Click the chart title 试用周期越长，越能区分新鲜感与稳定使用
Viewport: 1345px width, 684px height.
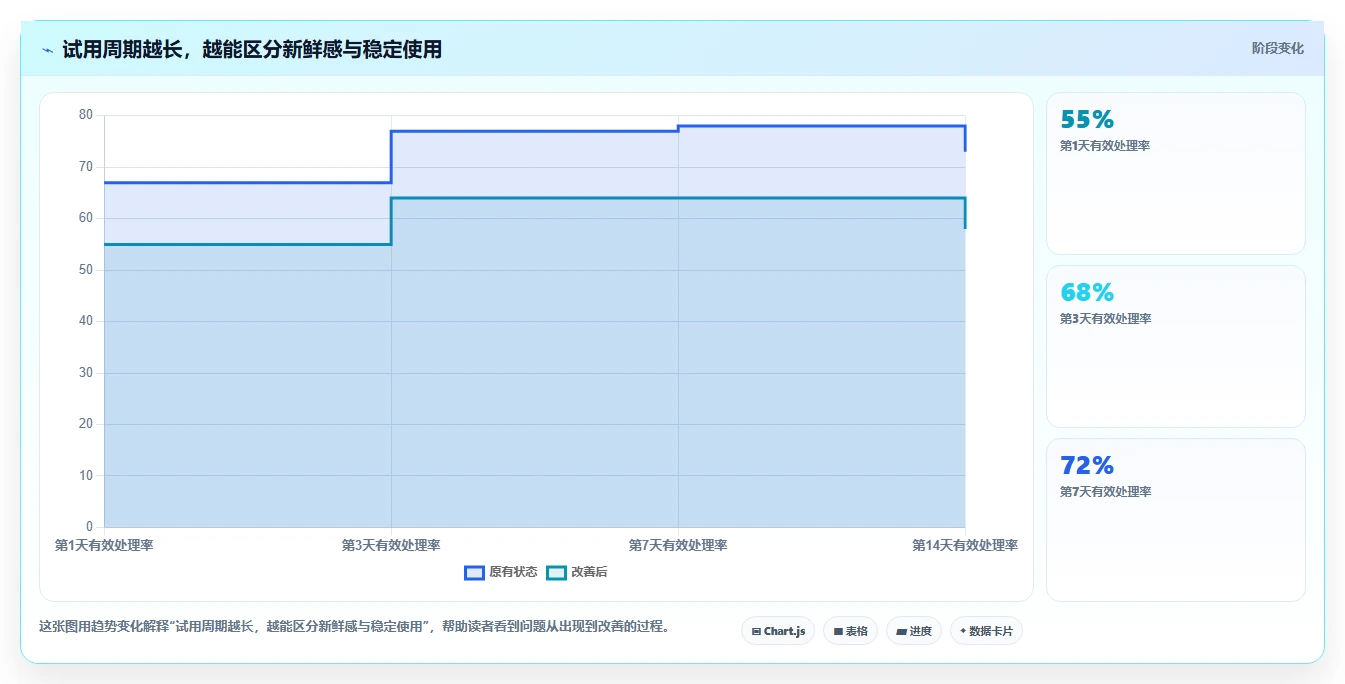[252, 49]
